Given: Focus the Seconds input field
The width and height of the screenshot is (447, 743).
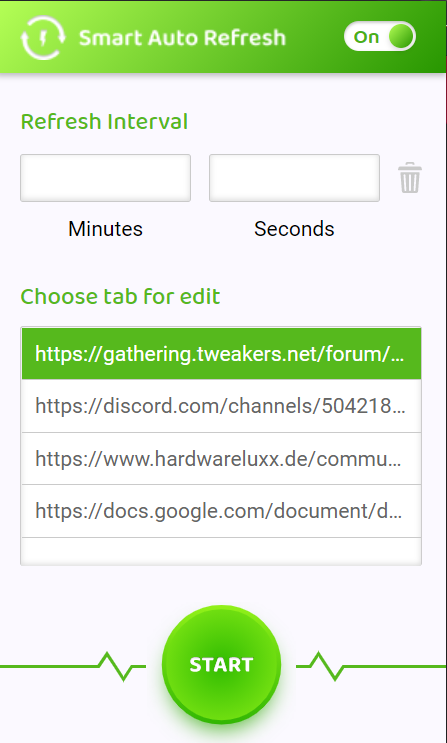Looking at the screenshot, I should [294, 178].
